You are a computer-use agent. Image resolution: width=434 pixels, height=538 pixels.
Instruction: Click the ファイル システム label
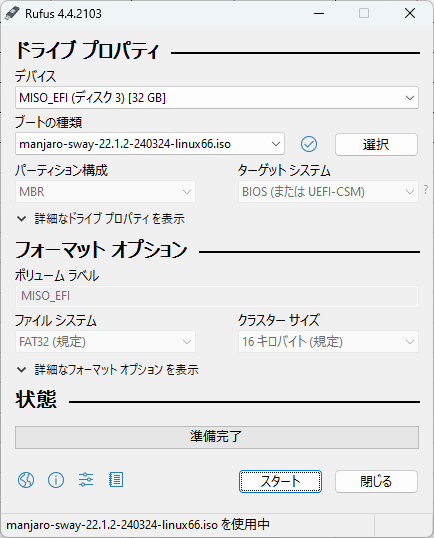(x=56, y=320)
